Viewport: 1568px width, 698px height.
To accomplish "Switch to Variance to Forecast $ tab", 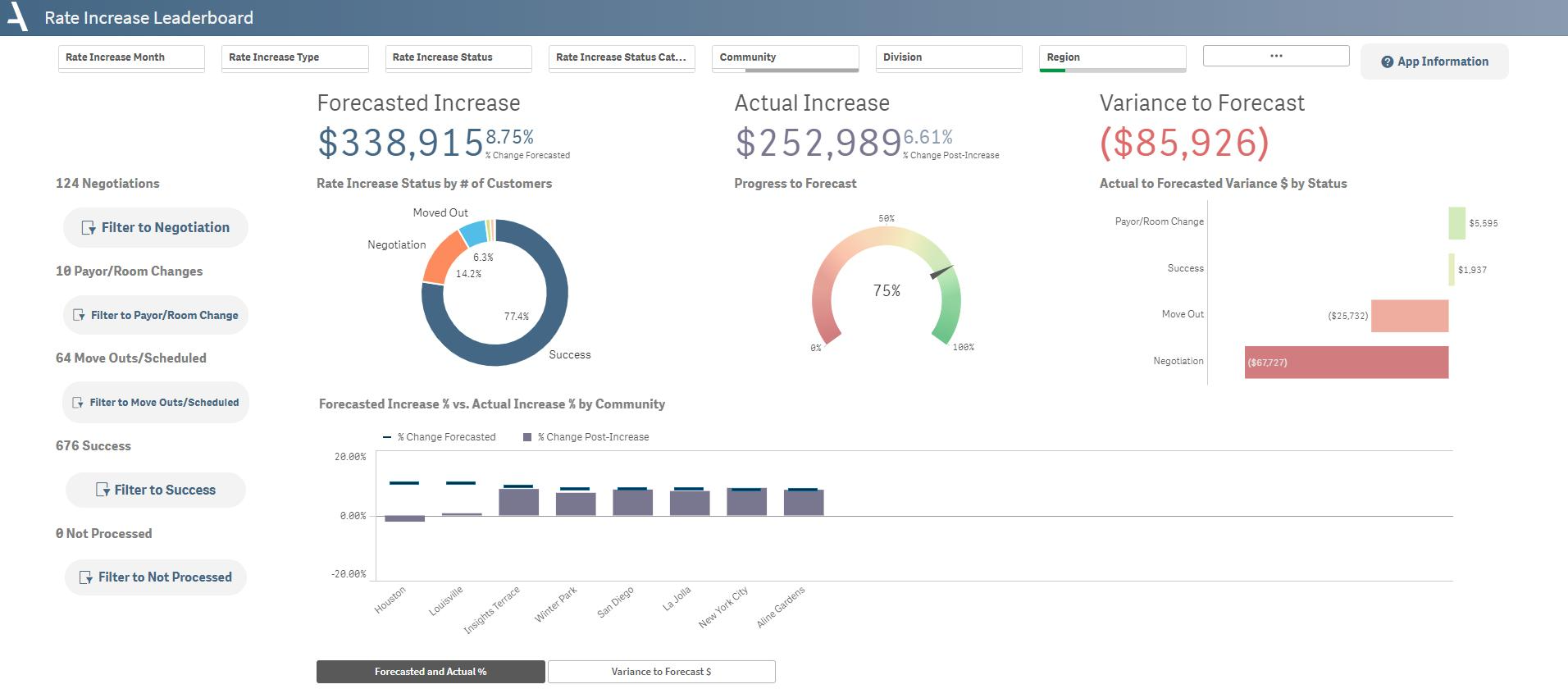I will pyautogui.click(x=661, y=672).
